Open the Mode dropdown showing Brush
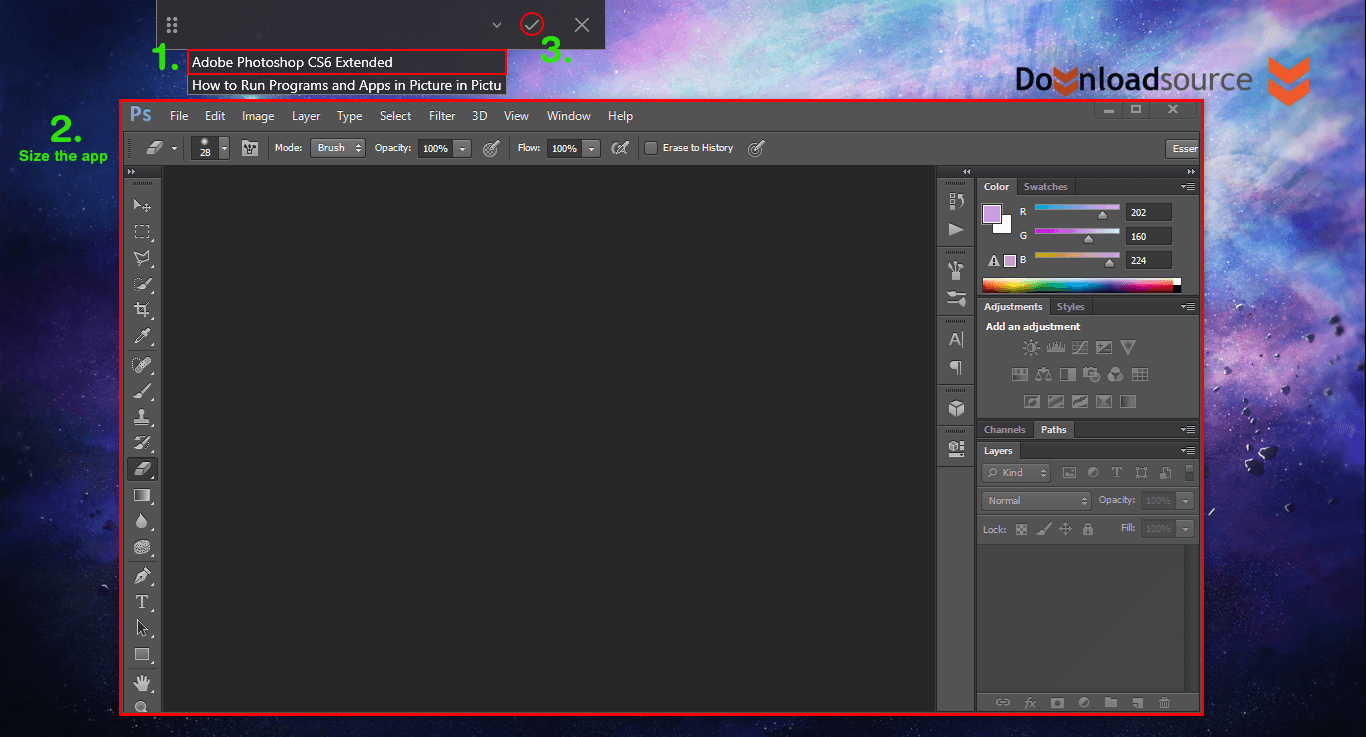Viewport: 1366px width, 737px height. pyautogui.click(x=337, y=148)
